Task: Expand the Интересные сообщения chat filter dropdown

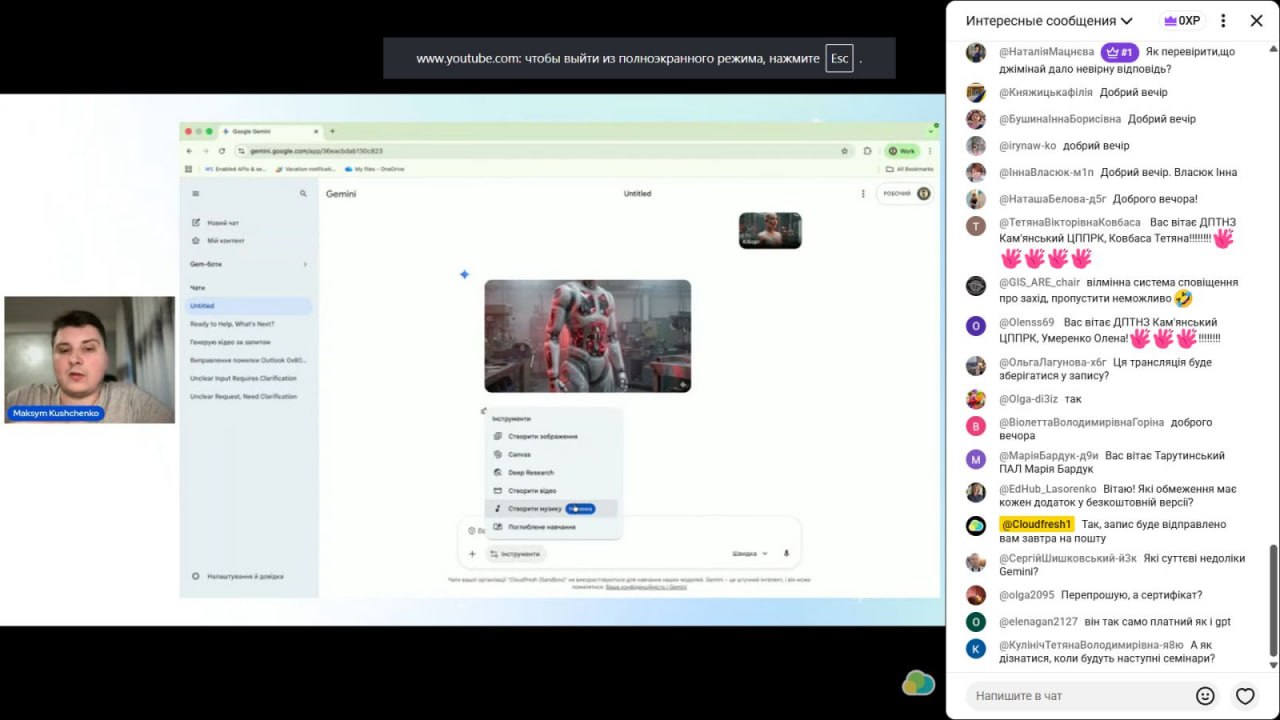Action: pyautogui.click(x=1048, y=21)
